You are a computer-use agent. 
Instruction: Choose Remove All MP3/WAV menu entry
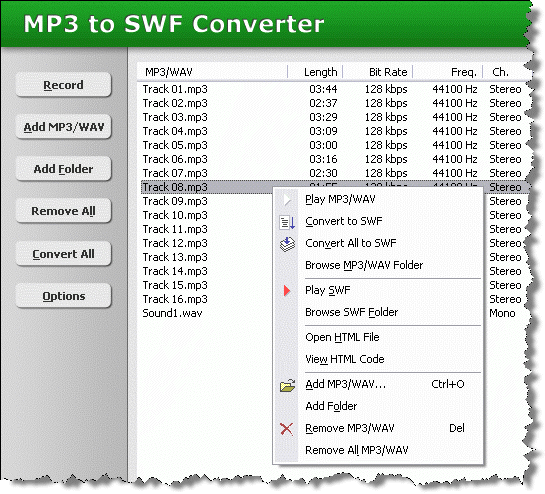click(x=378, y=450)
